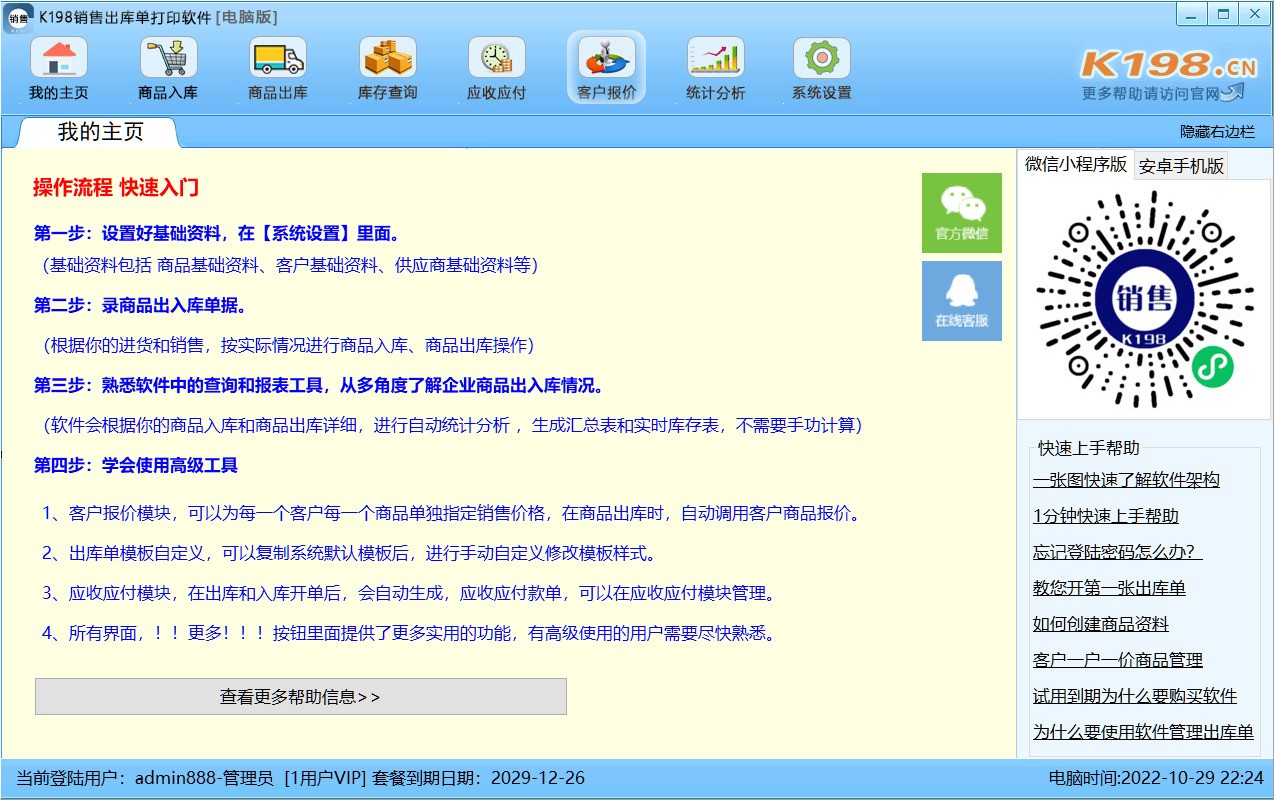
Task: Open 系统设置 gear icon
Action: (x=822, y=69)
